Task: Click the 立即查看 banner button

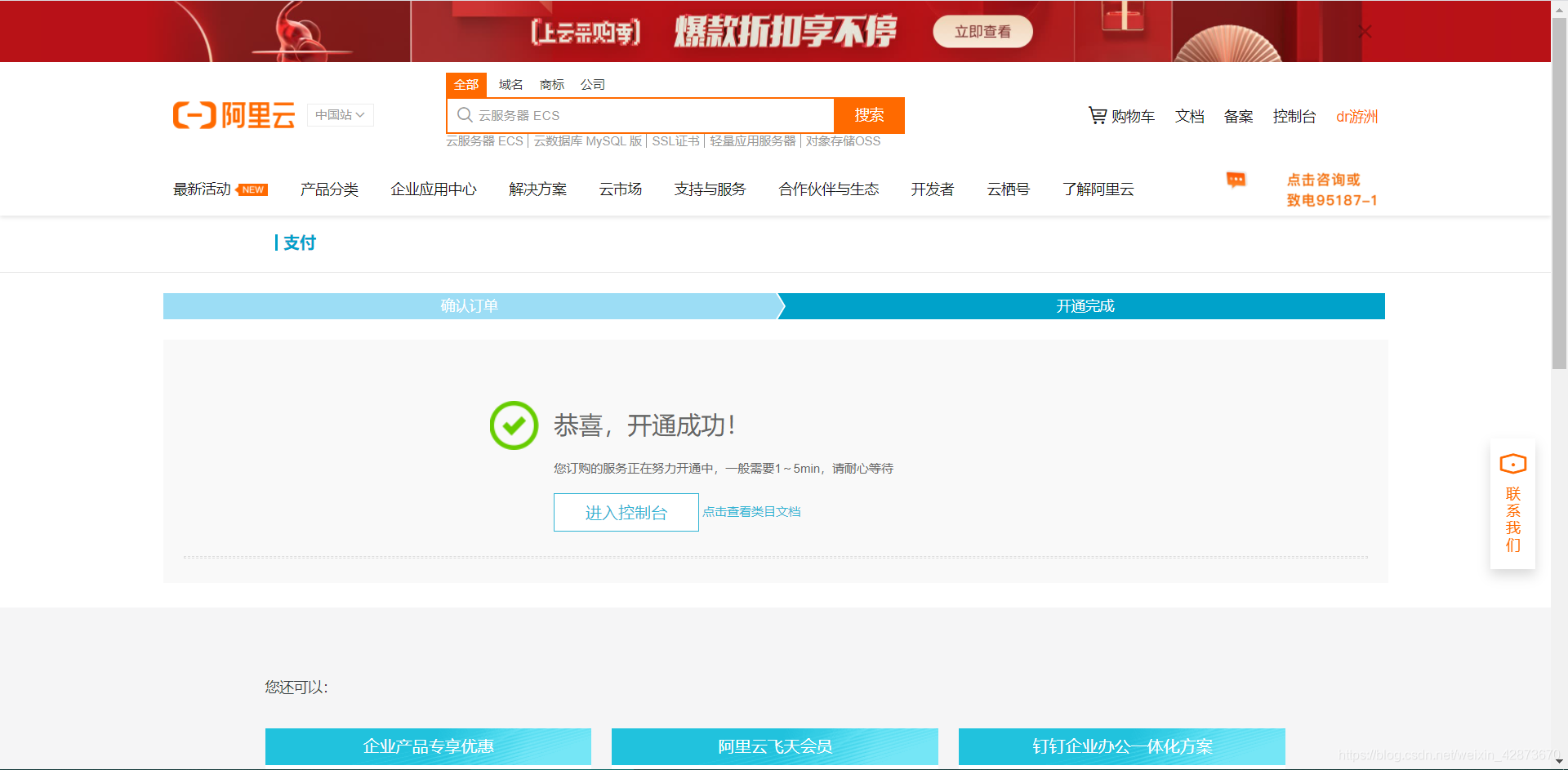Action: coord(983,32)
